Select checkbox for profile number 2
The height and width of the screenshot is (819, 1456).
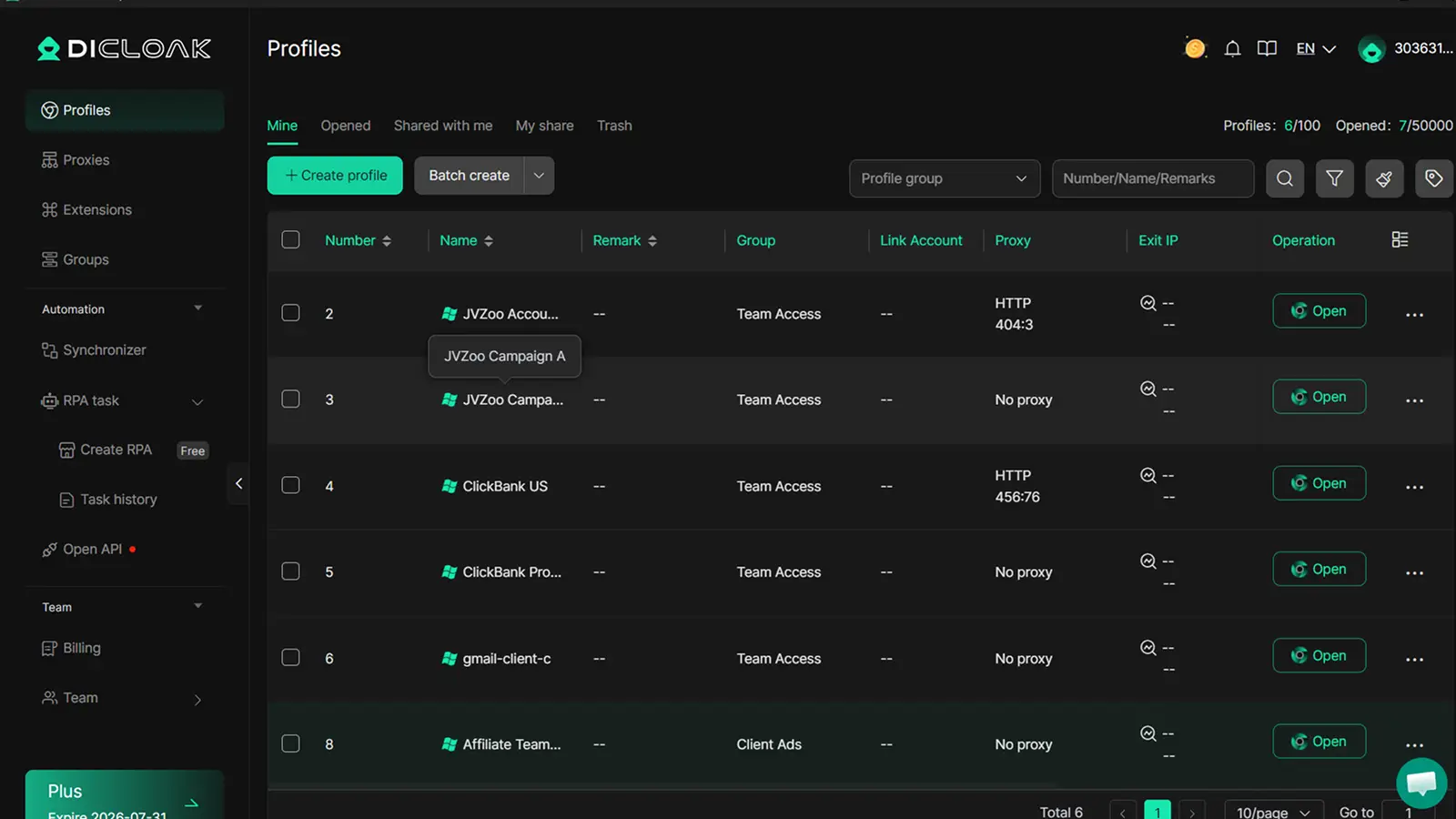tap(291, 313)
